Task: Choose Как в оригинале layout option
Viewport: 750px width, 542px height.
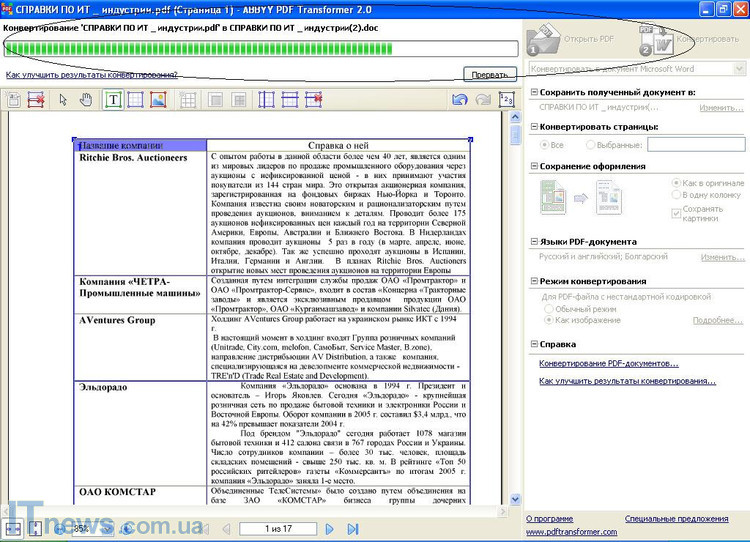Action: pyautogui.click(x=676, y=183)
